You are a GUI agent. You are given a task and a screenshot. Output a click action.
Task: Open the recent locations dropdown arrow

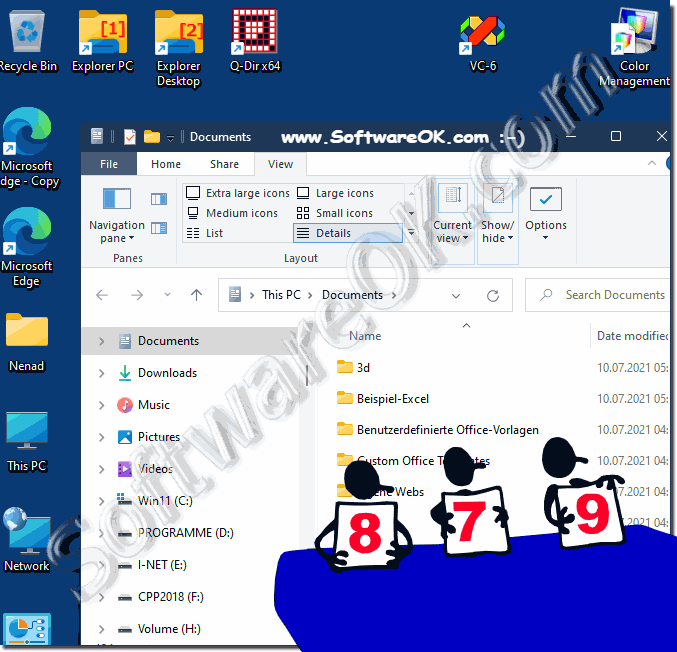(167, 295)
